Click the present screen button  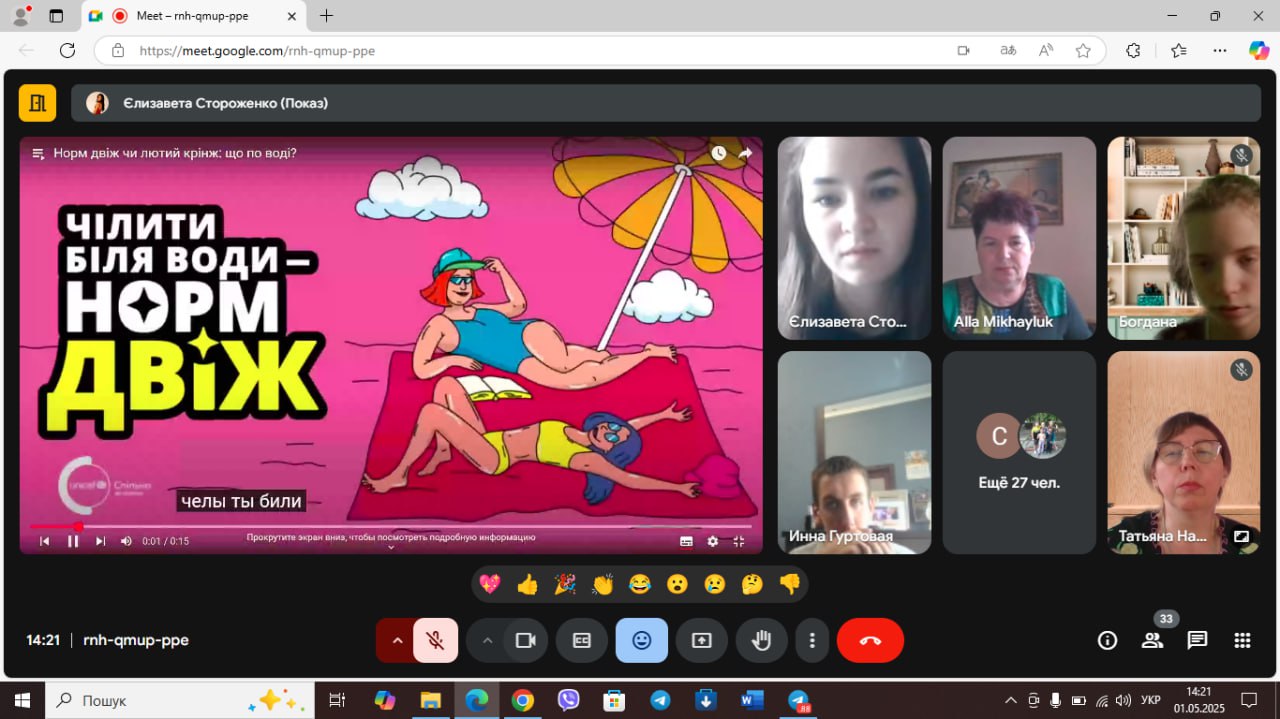coord(701,640)
